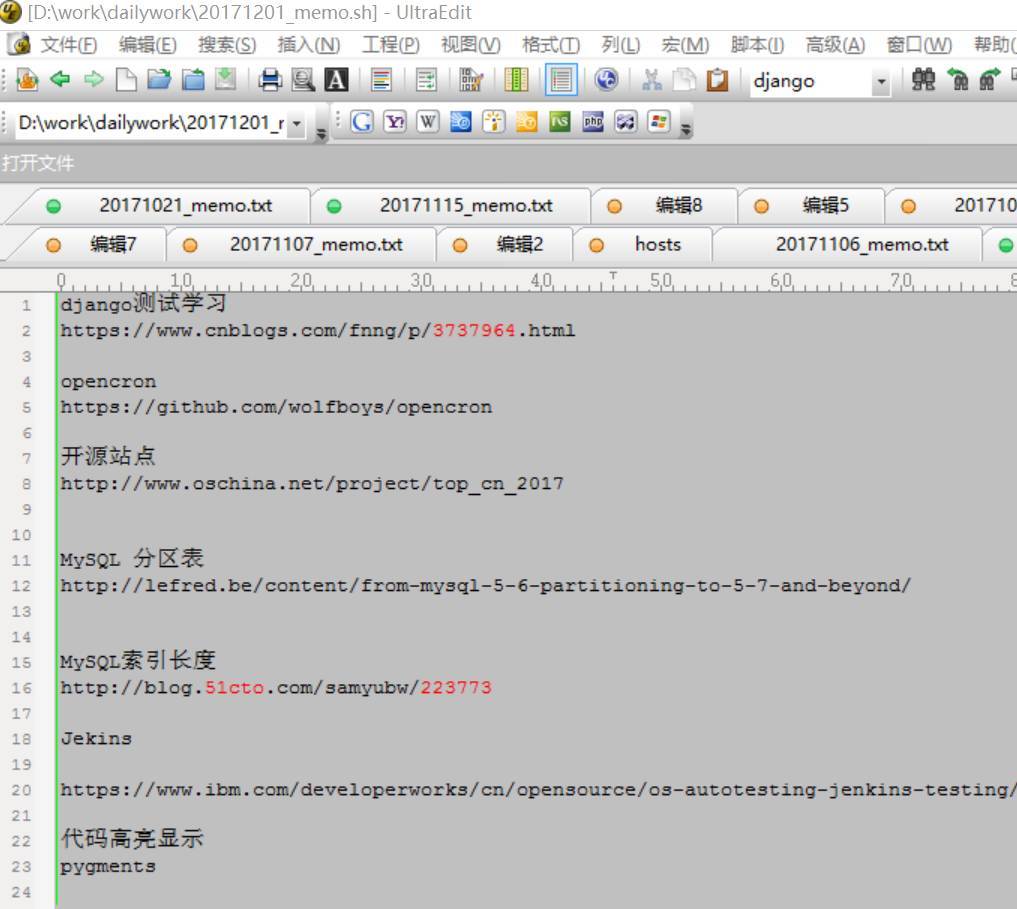Image resolution: width=1017 pixels, height=909 pixels.
Task: Open the 文件(F) menu
Action: (69, 45)
